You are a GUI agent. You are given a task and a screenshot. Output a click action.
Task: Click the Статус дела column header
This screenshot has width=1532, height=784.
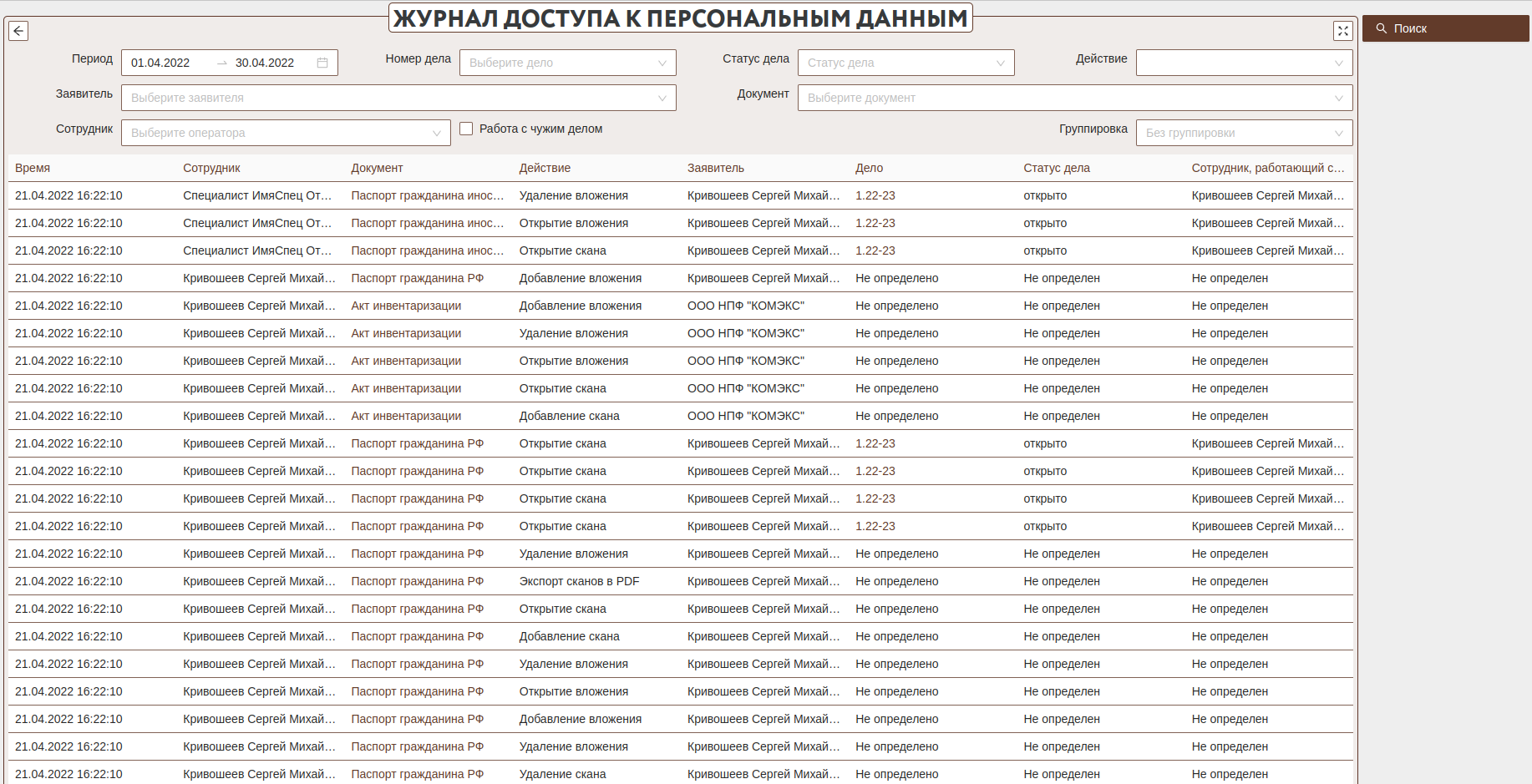pos(1056,168)
